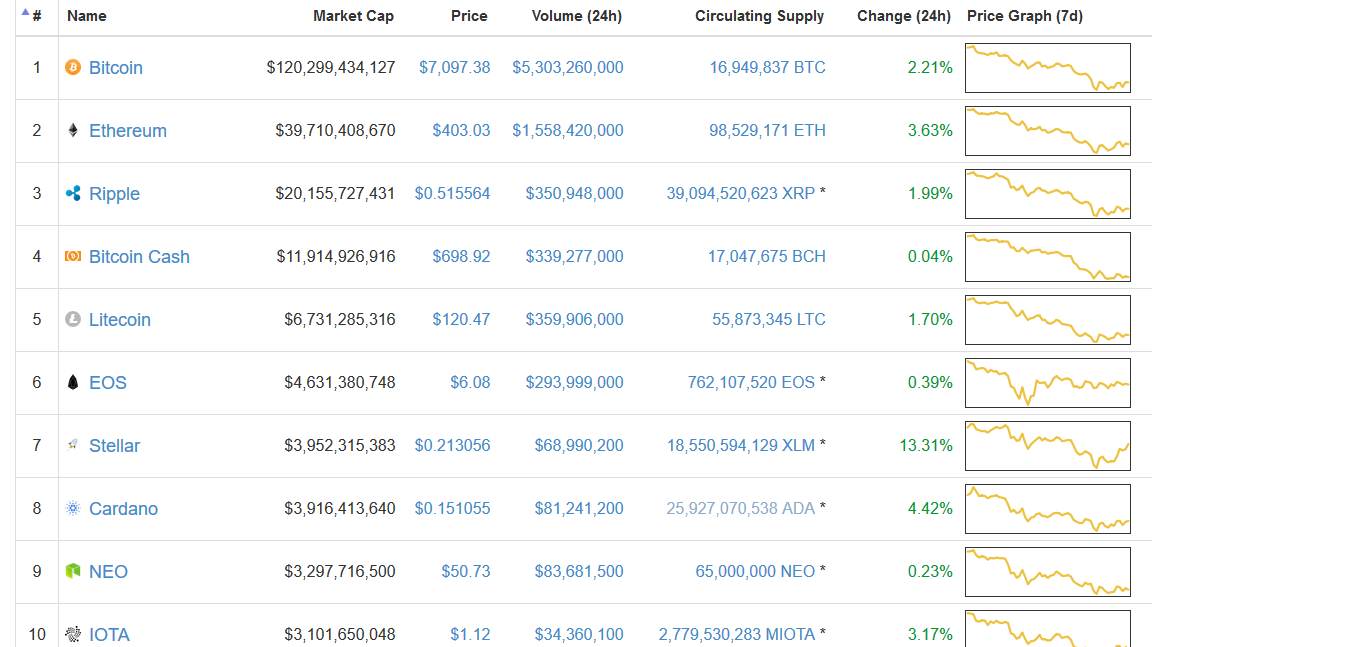Screen dimensions: 1349x647
Task: Sort by Market Cap column header
Action: [353, 16]
